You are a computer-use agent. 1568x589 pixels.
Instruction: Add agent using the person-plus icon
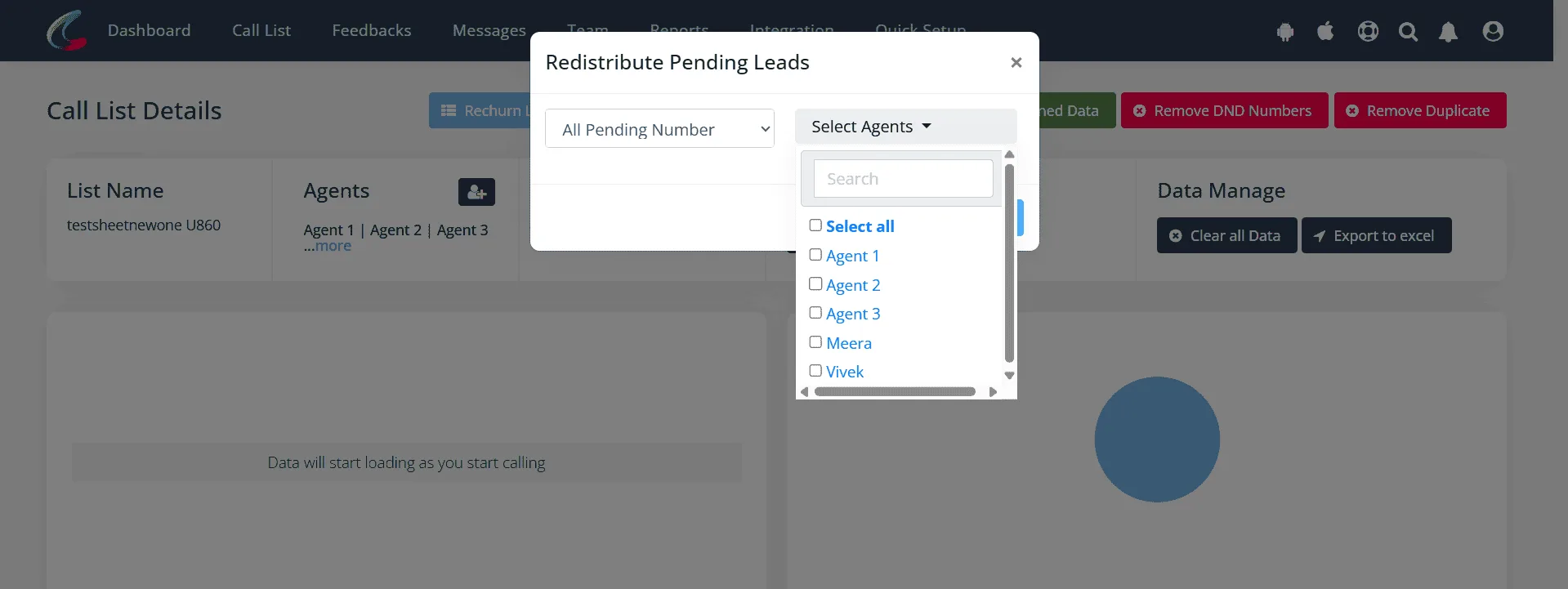click(476, 192)
